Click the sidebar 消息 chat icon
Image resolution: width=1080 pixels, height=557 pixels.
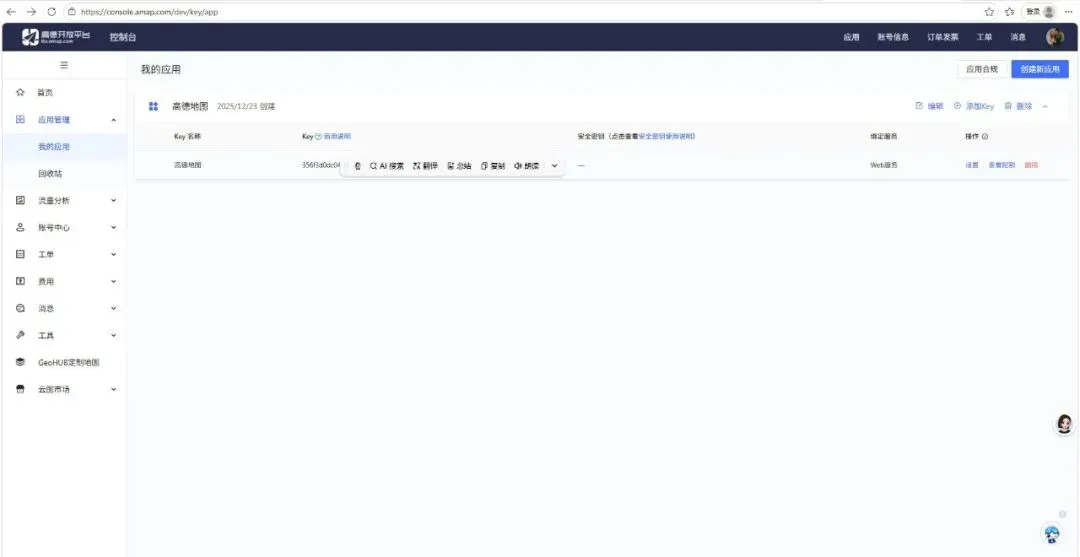point(20,308)
